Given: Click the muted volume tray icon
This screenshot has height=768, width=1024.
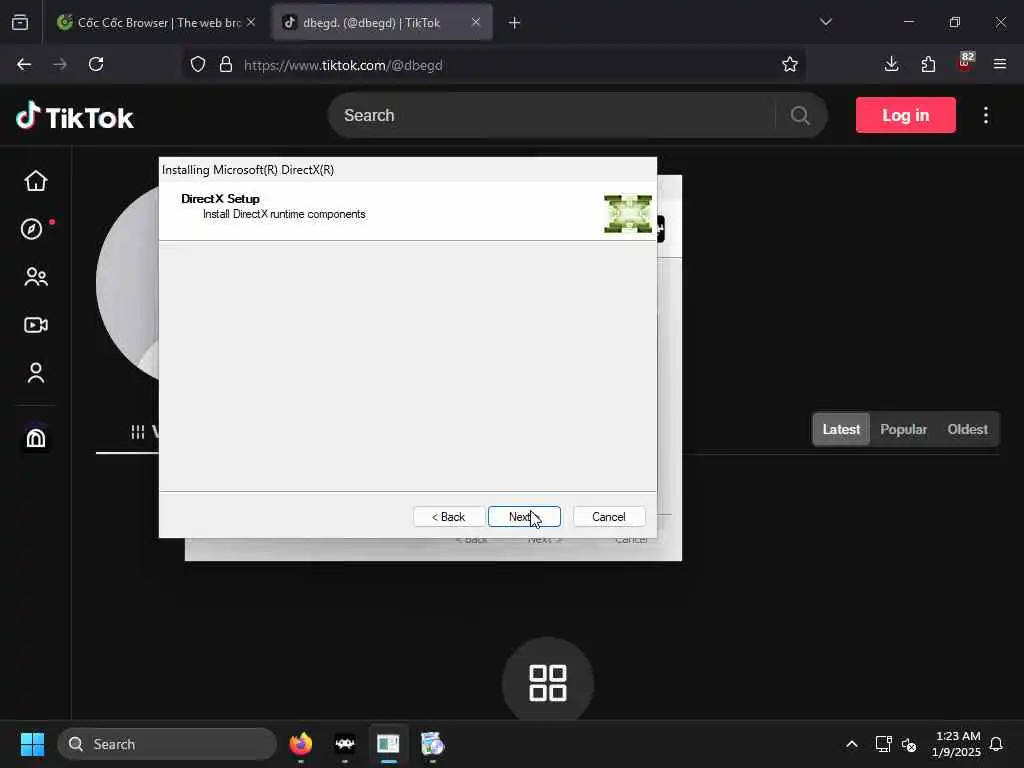Looking at the screenshot, I should pos(908,744).
